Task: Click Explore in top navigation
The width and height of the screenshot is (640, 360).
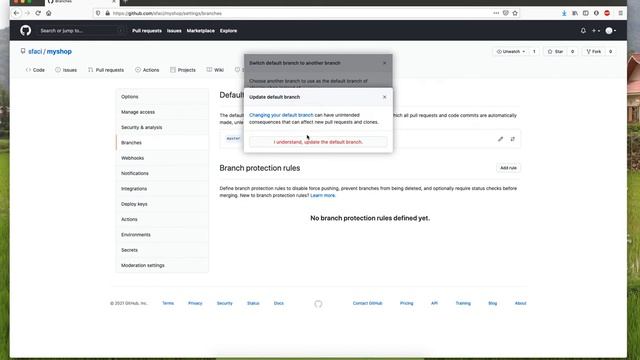Action: tap(228, 31)
